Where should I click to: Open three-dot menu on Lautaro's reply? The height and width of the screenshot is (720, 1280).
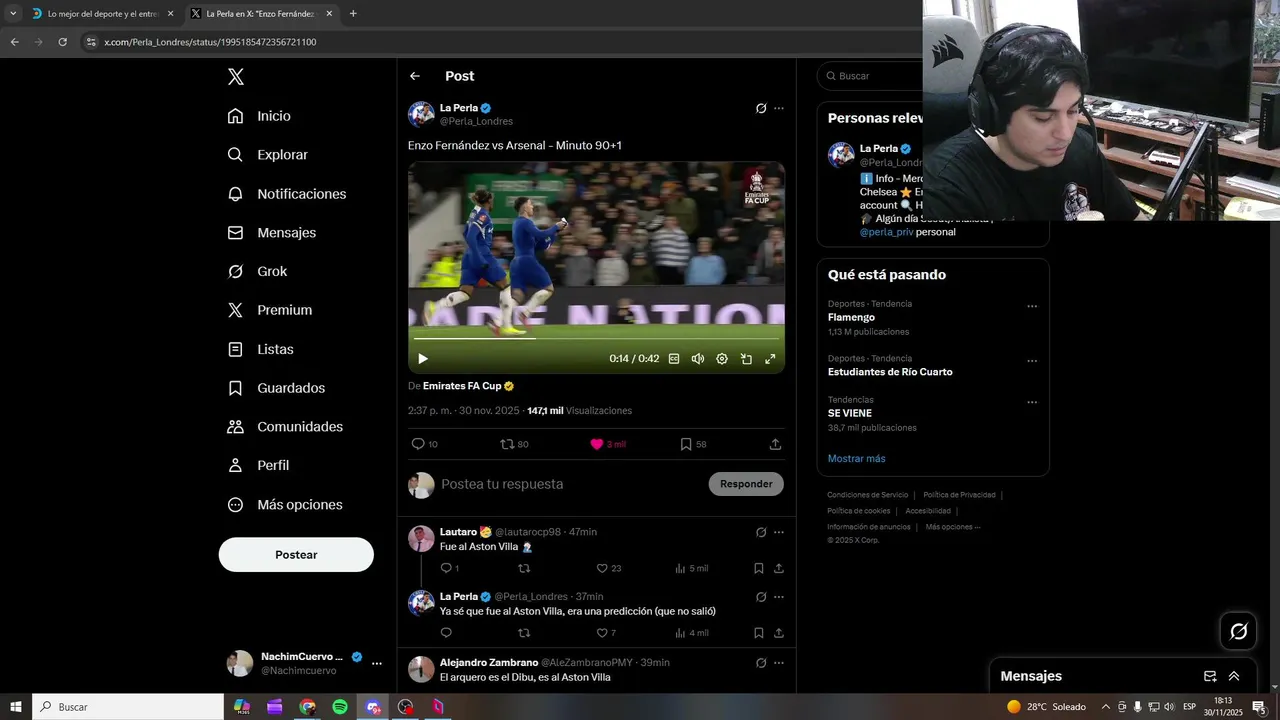(x=779, y=532)
